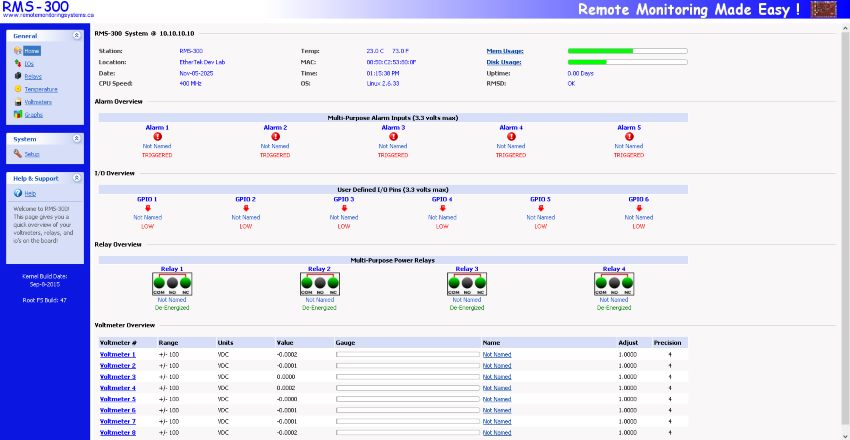The image size is (850, 440).
Task: Click the Setup wrench icon
Action: (18, 154)
